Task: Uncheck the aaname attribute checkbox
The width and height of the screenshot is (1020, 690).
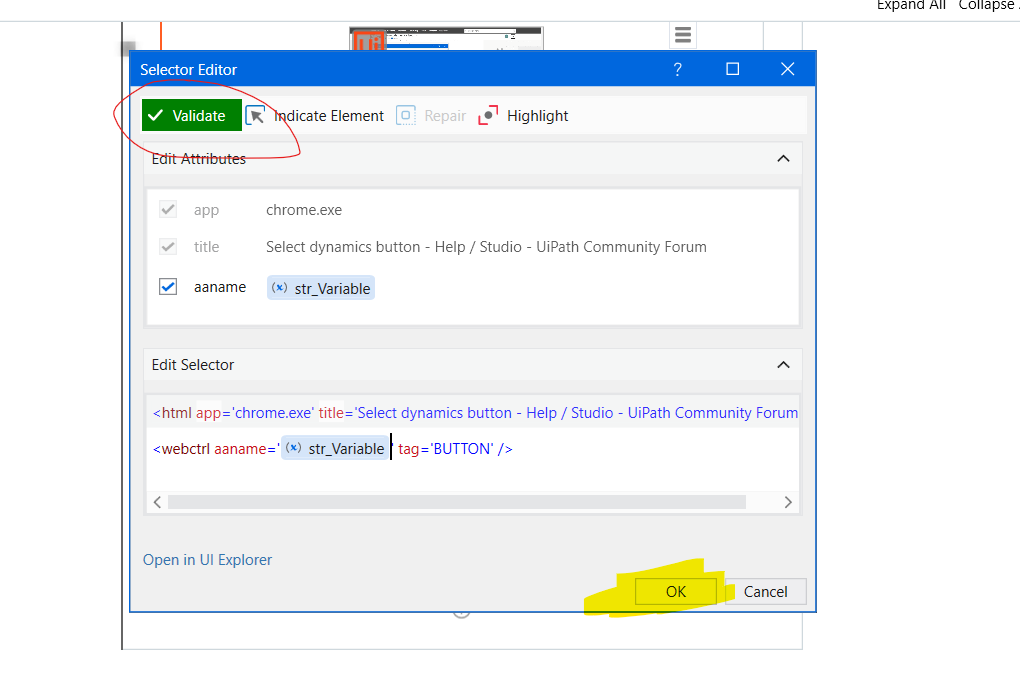Action: pos(168,287)
